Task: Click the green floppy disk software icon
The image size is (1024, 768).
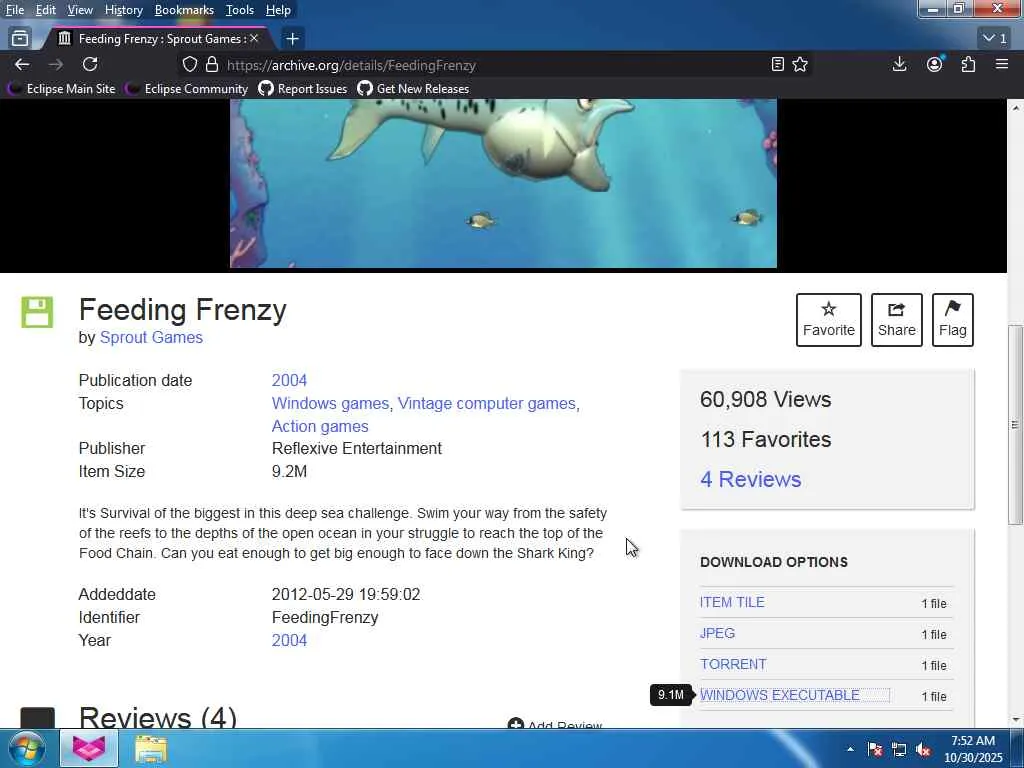Action: 37,312
